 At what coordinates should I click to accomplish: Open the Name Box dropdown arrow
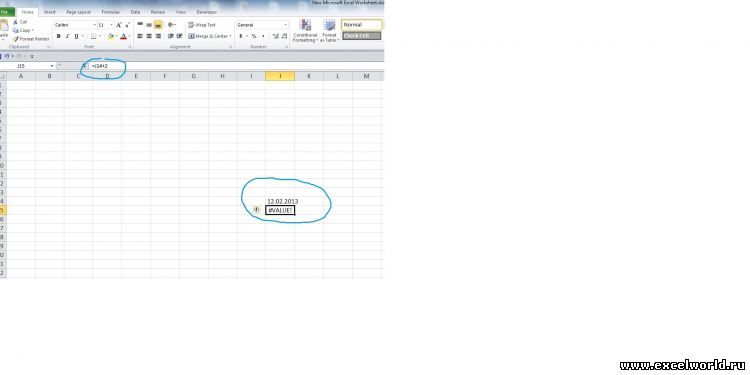[x=52, y=66]
